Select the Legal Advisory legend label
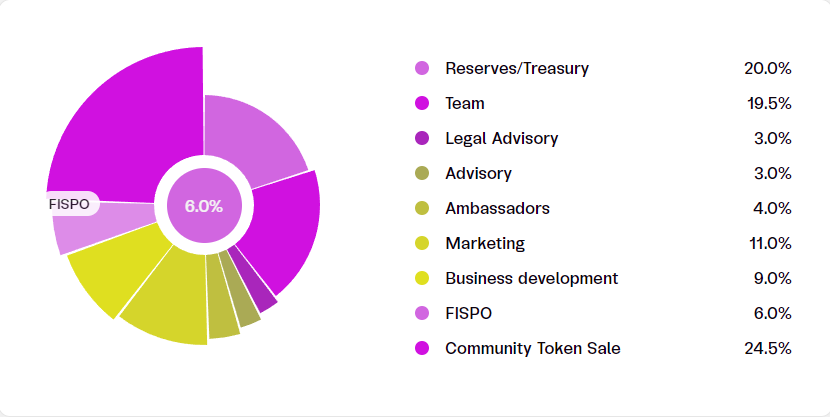 502,139
